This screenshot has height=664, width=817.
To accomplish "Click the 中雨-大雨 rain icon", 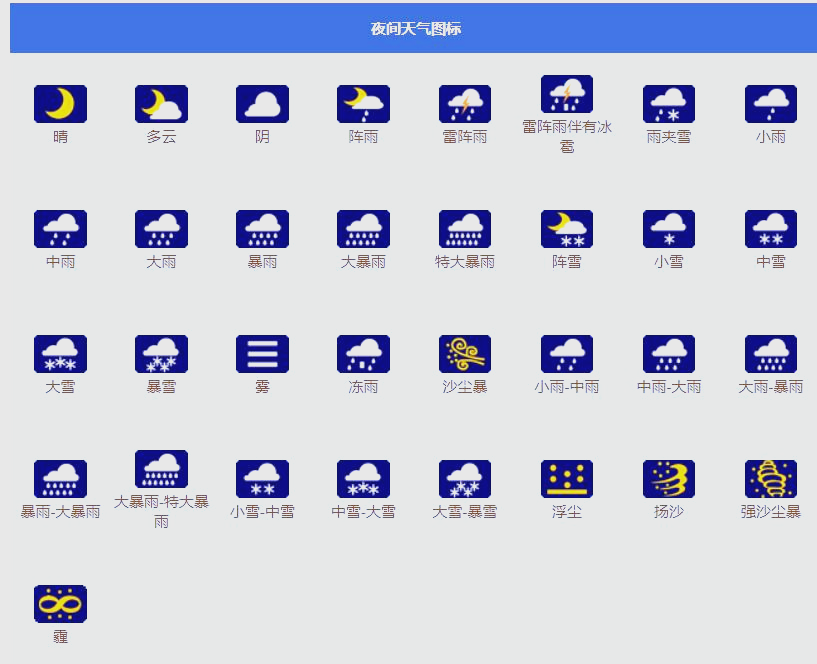I will click(x=669, y=354).
